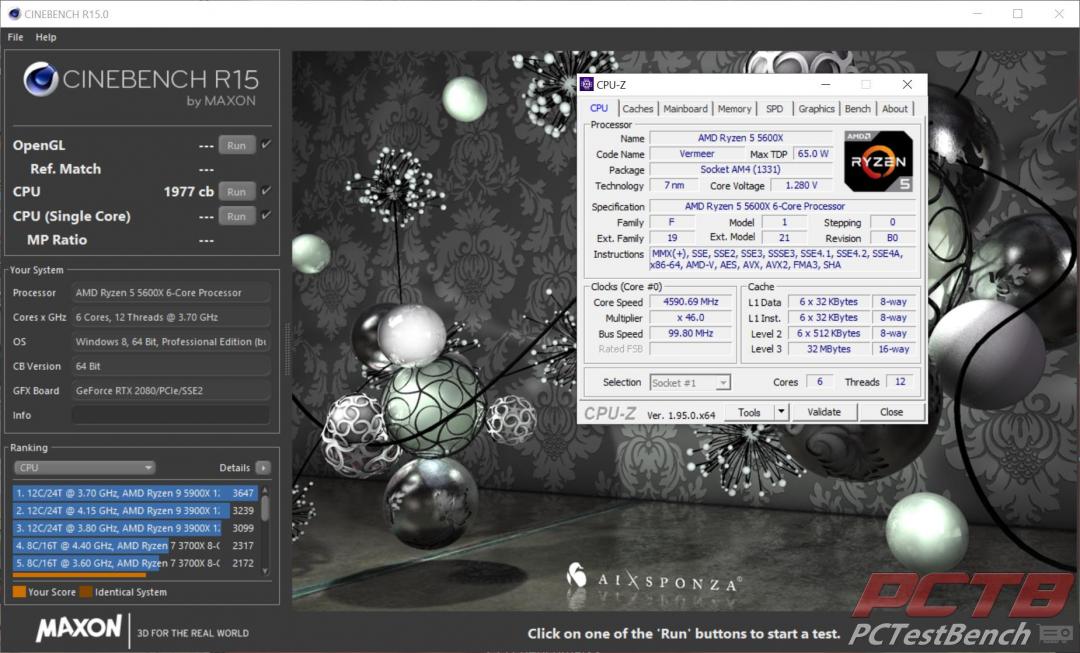The width and height of the screenshot is (1080, 653).
Task: Click the Cinebench title bar app icon
Action: click(x=14, y=13)
